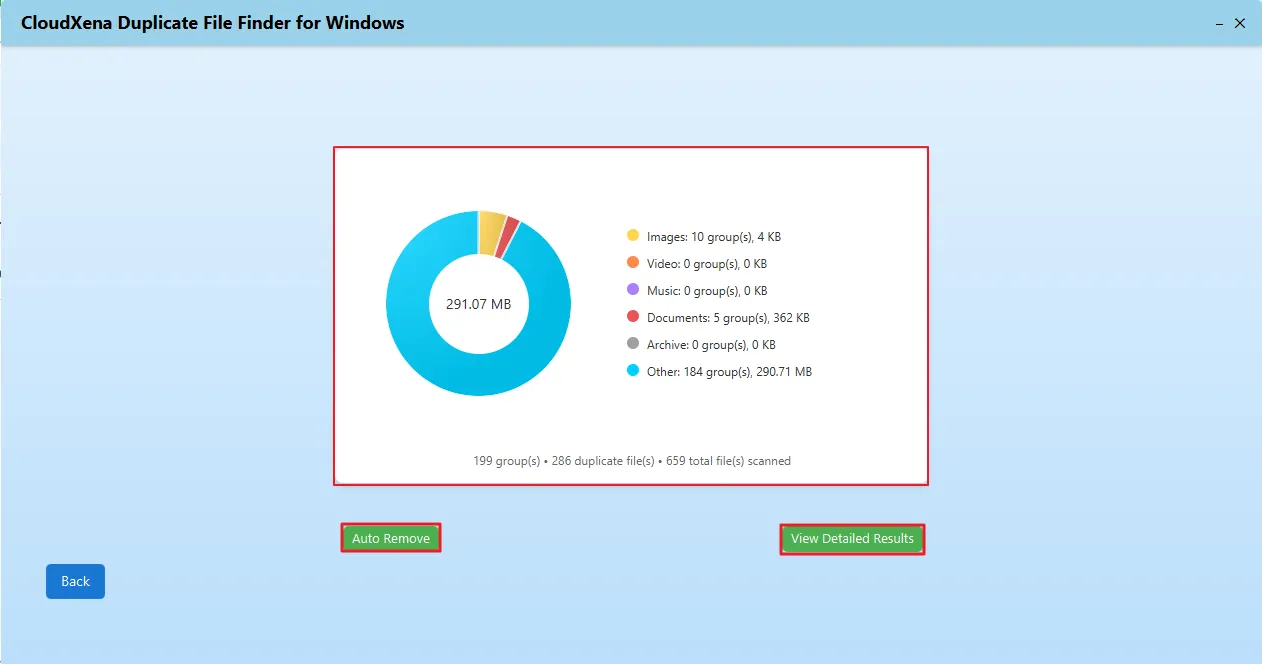Image resolution: width=1262 pixels, height=664 pixels.
Task: Go back with the Back button
Action: click(75, 581)
